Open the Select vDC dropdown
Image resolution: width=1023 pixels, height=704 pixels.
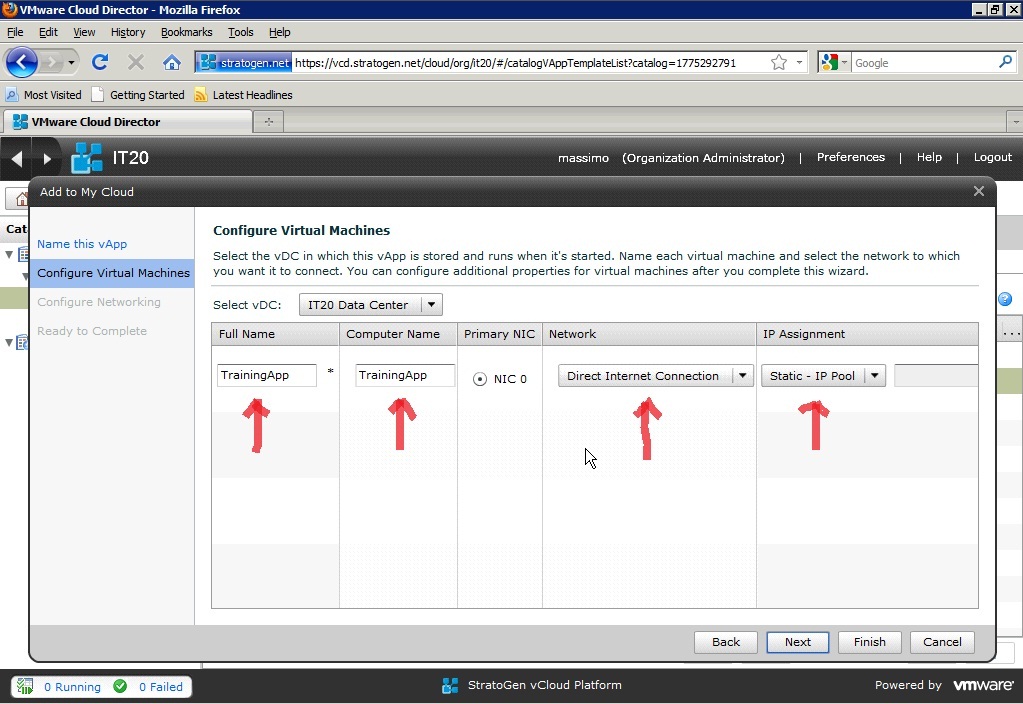coord(371,305)
